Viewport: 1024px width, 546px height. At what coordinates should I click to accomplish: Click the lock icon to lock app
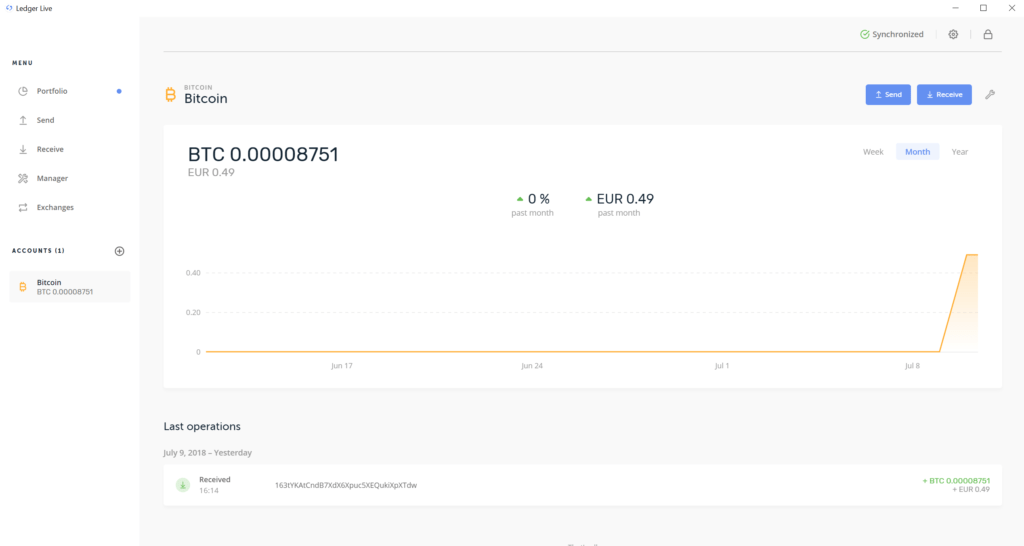pyautogui.click(x=988, y=34)
